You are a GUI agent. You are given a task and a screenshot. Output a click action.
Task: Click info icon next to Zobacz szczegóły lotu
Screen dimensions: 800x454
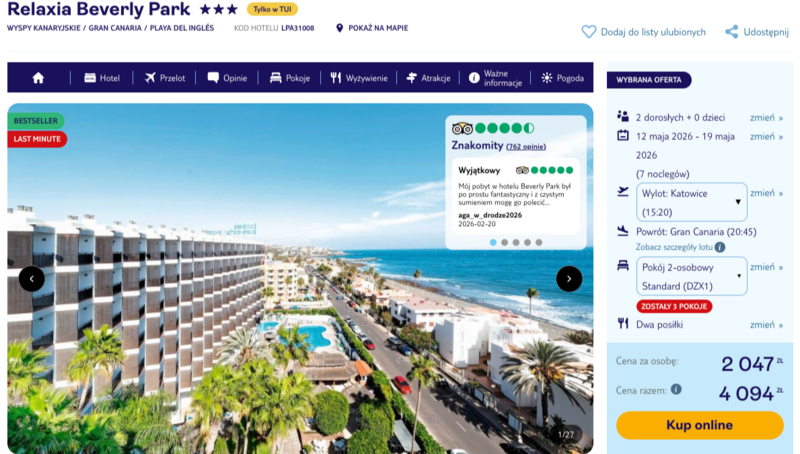(x=720, y=247)
